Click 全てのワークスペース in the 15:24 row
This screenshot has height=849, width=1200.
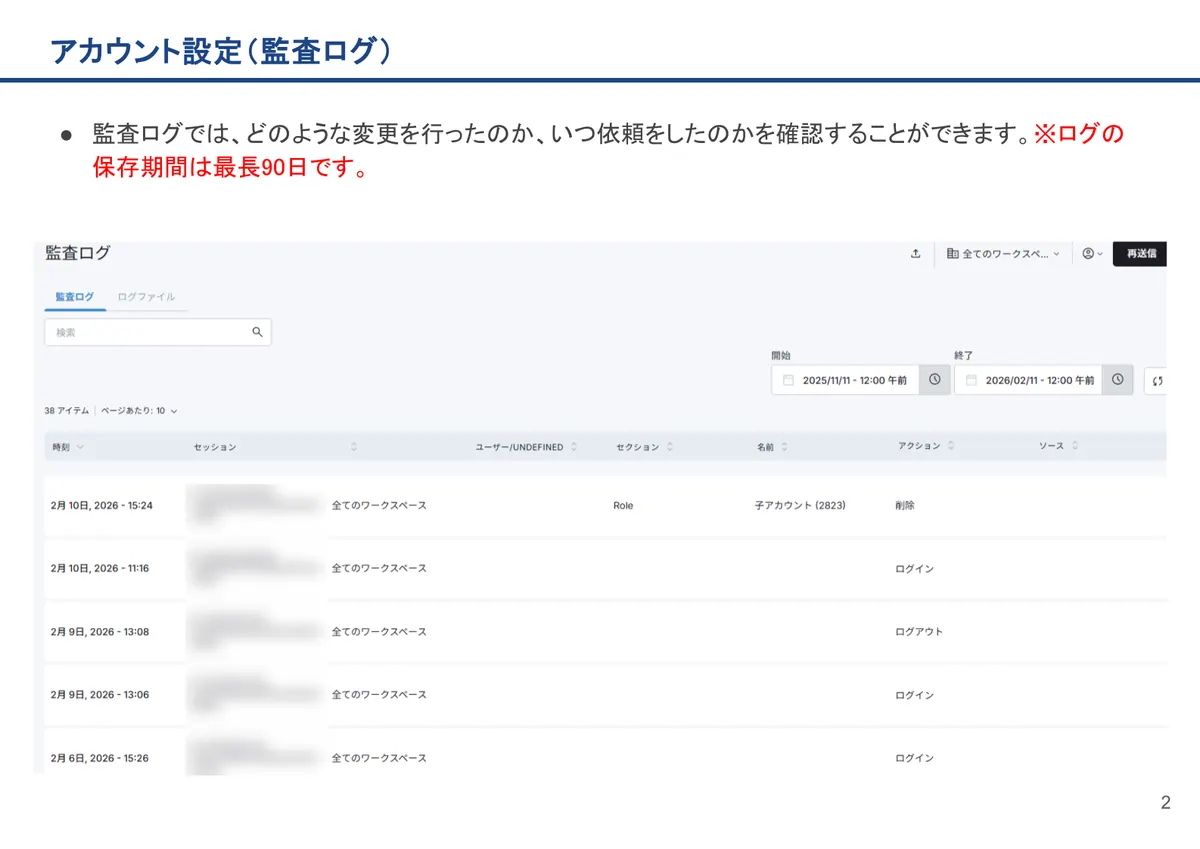379,506
